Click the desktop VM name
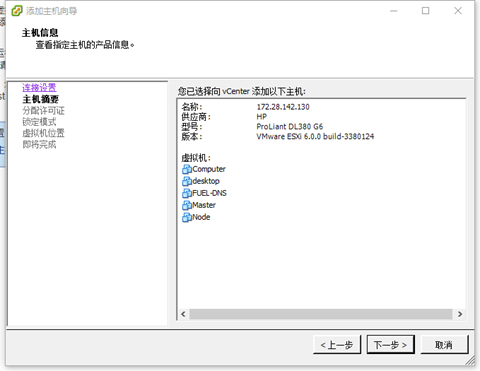480x371 pixels. pyautogui.click(x=206, y=181)
